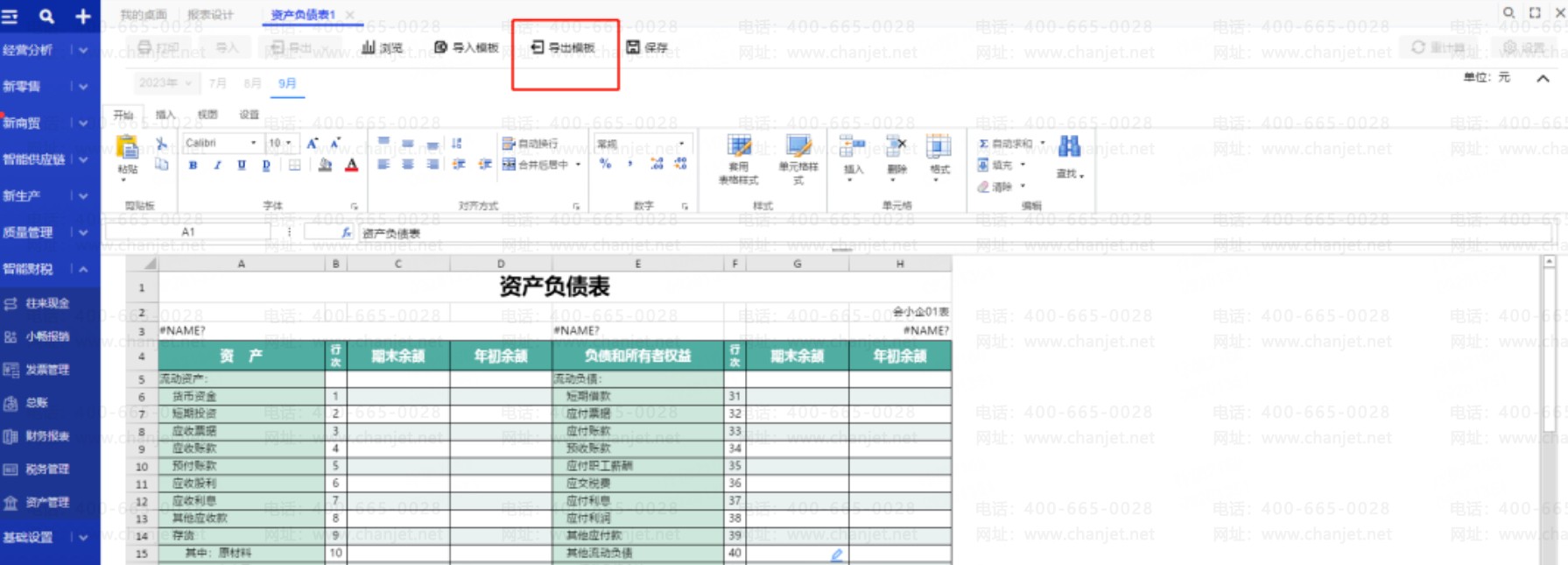This screenshot has height=565, width=1568.
Task: Open the 导入模板 import template icon
Action: 467,47
